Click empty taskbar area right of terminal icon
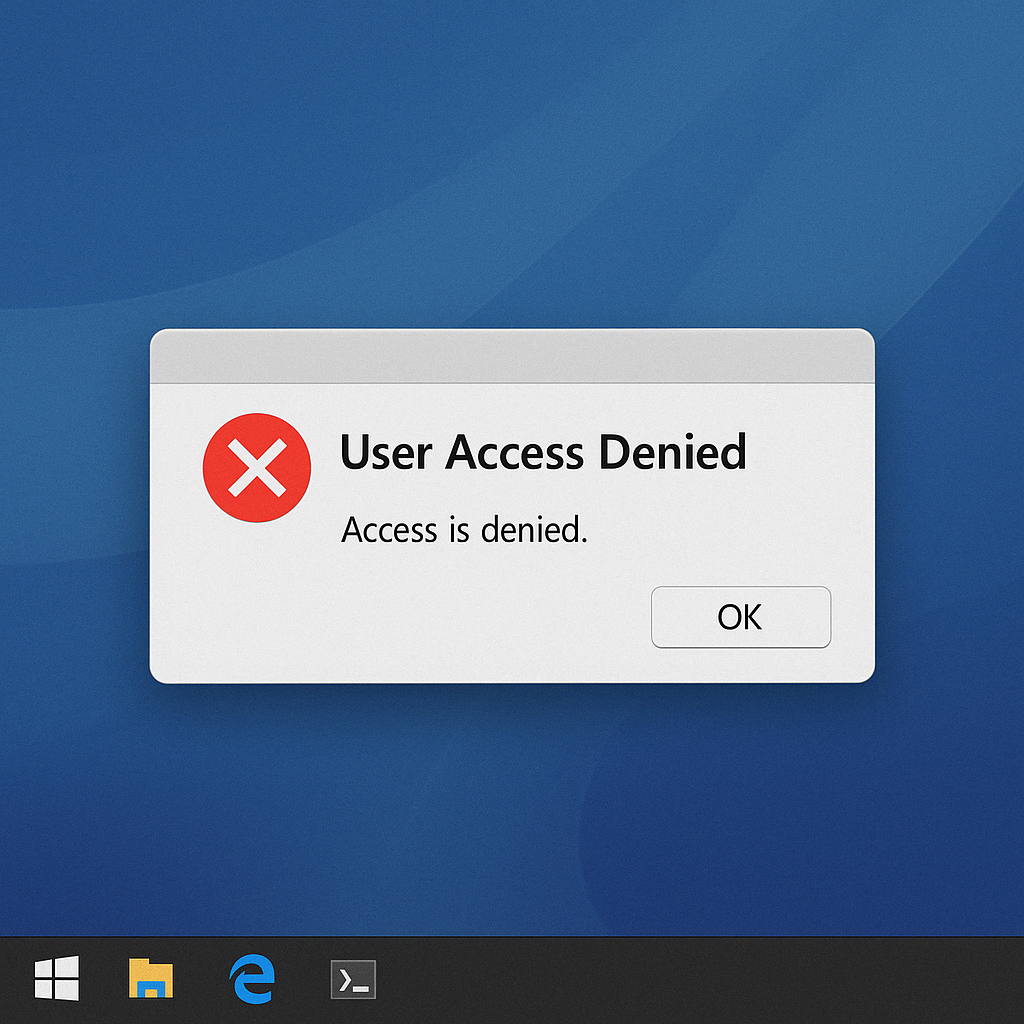The height and width of the screenshot is (1024, 1024). [650, 980]
